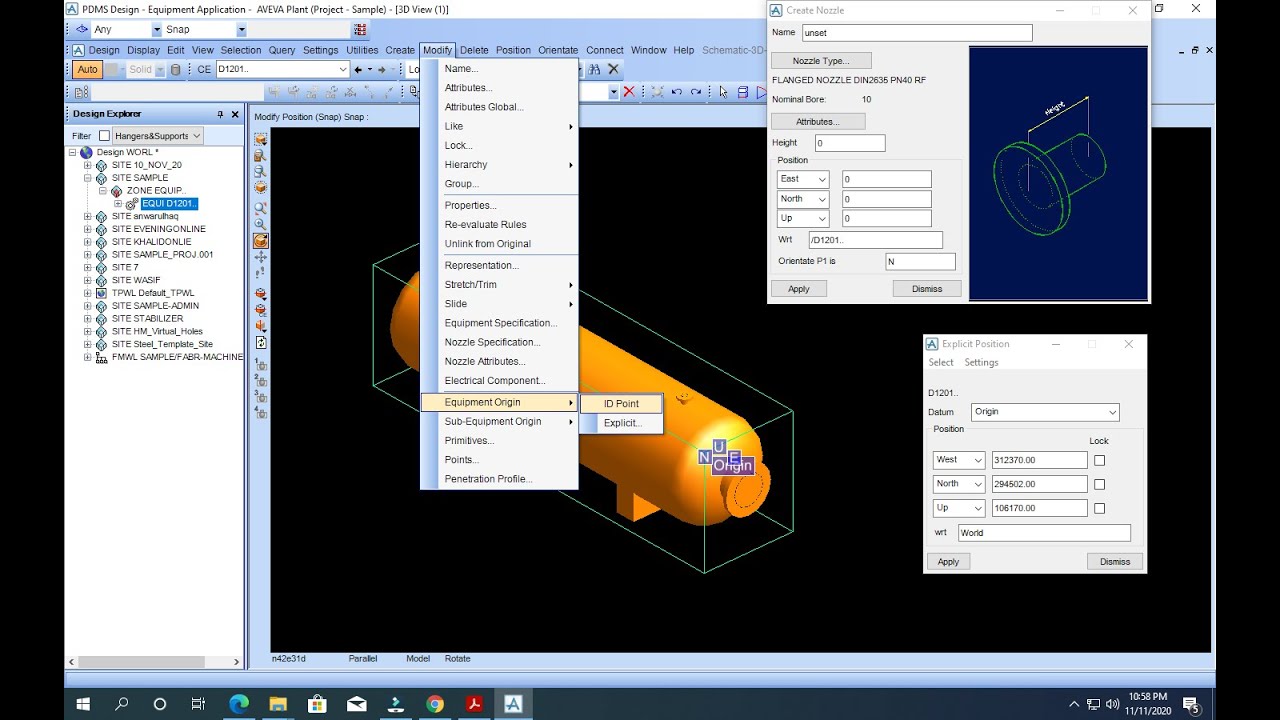Click the back arrow next to CE field
The image size is (1280, 720).
pos(358,70)
